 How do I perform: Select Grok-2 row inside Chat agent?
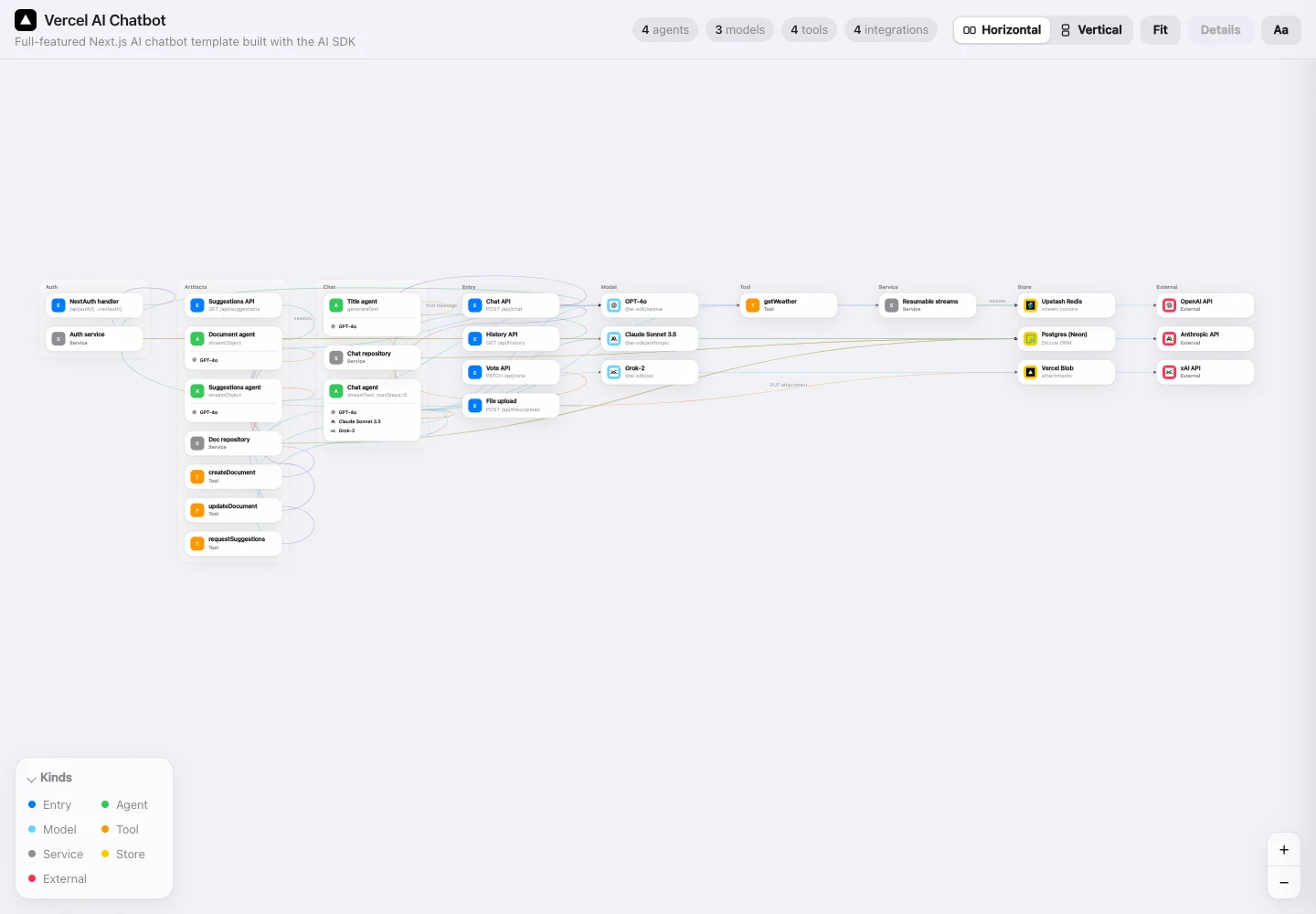tap(372, 430)
